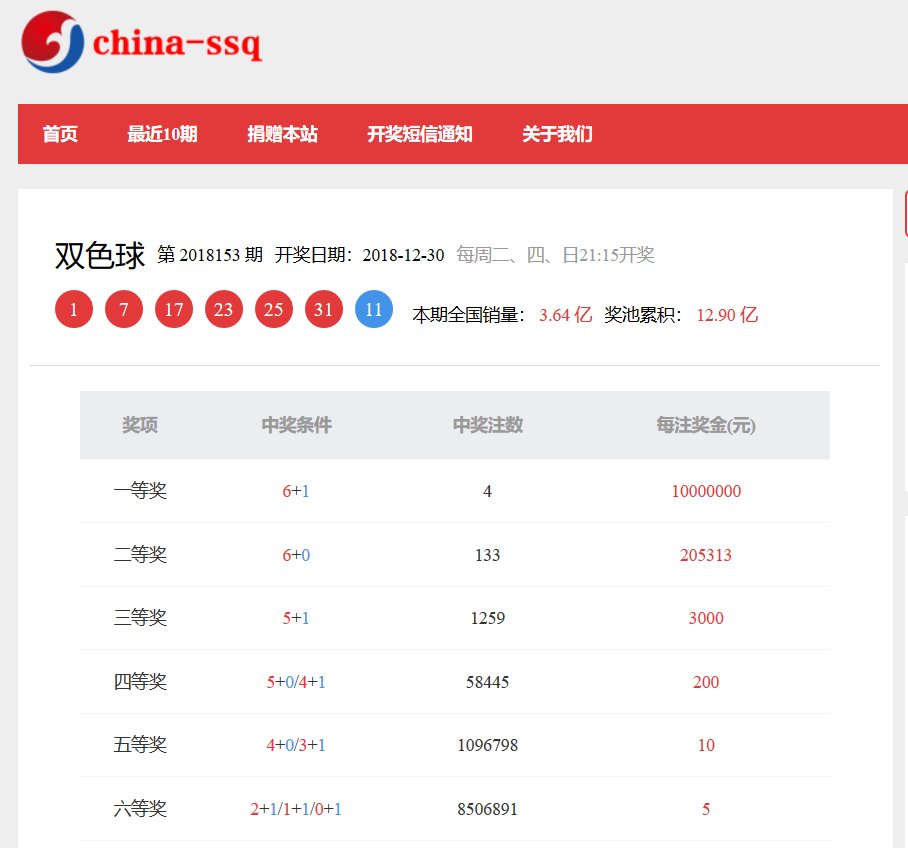Select red ball number 23
Image resolution: width=908 pixels, height=848 pixels.
[223, 309]
